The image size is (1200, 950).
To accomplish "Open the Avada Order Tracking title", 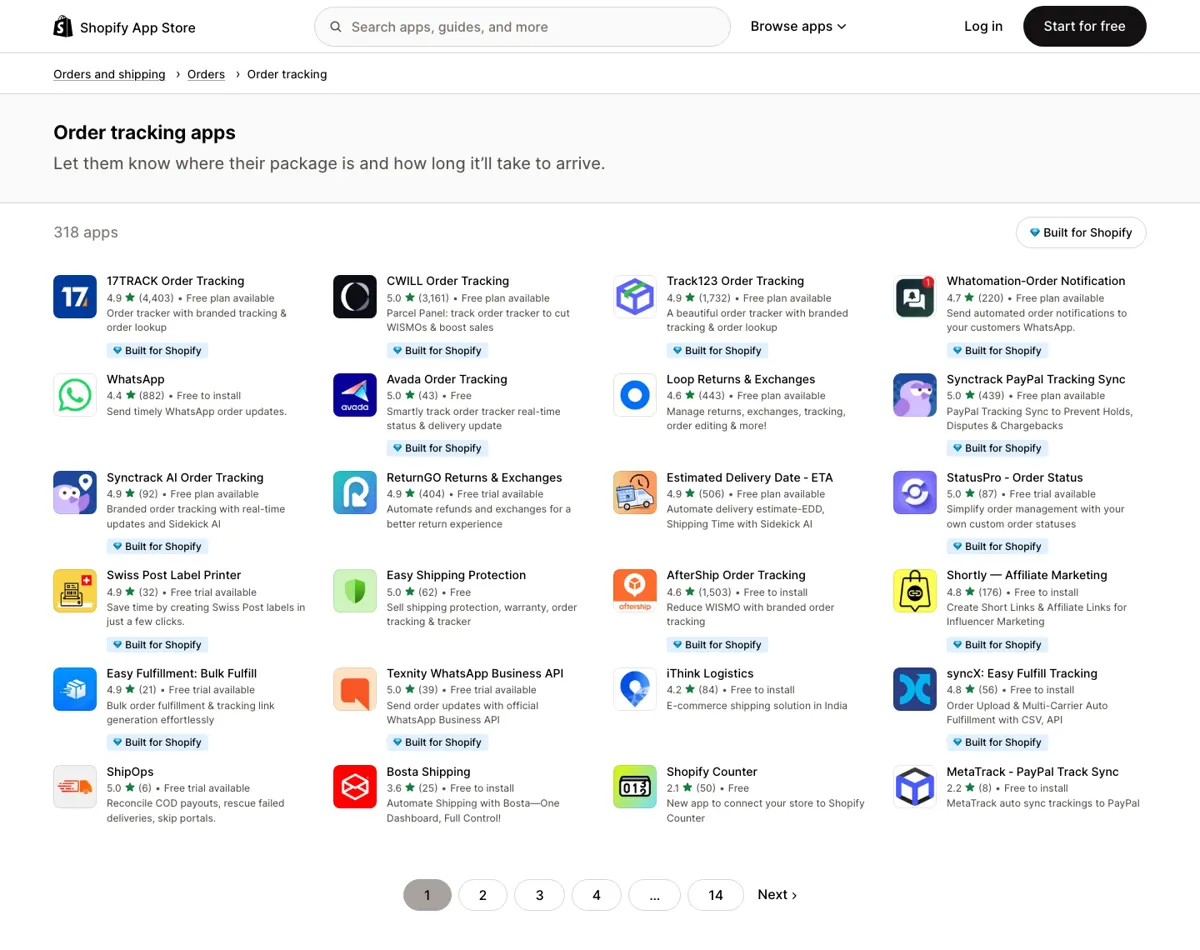I will click(x=447, y=379).
